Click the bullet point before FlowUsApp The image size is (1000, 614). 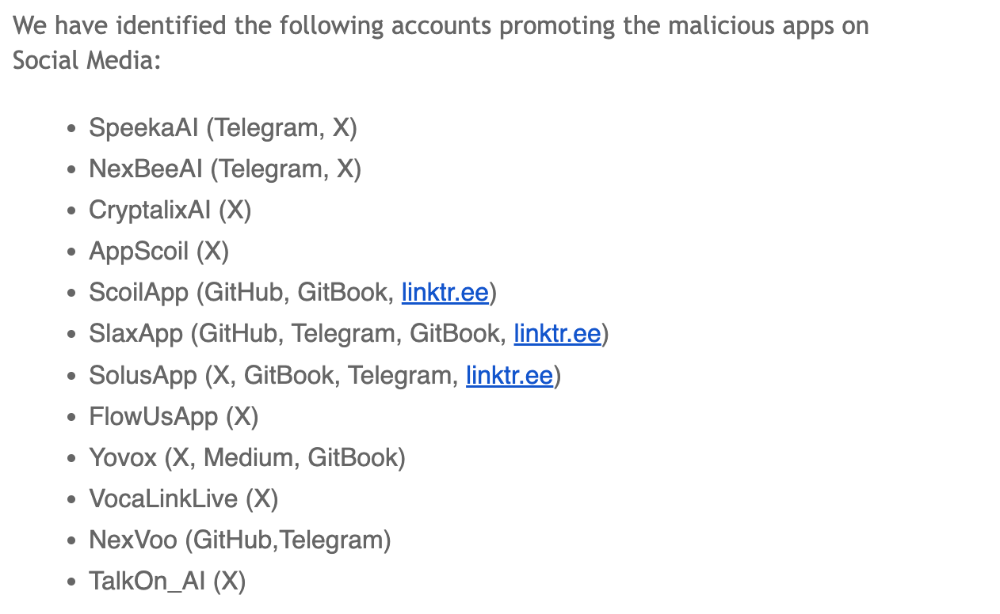click(x=70, y=418)
